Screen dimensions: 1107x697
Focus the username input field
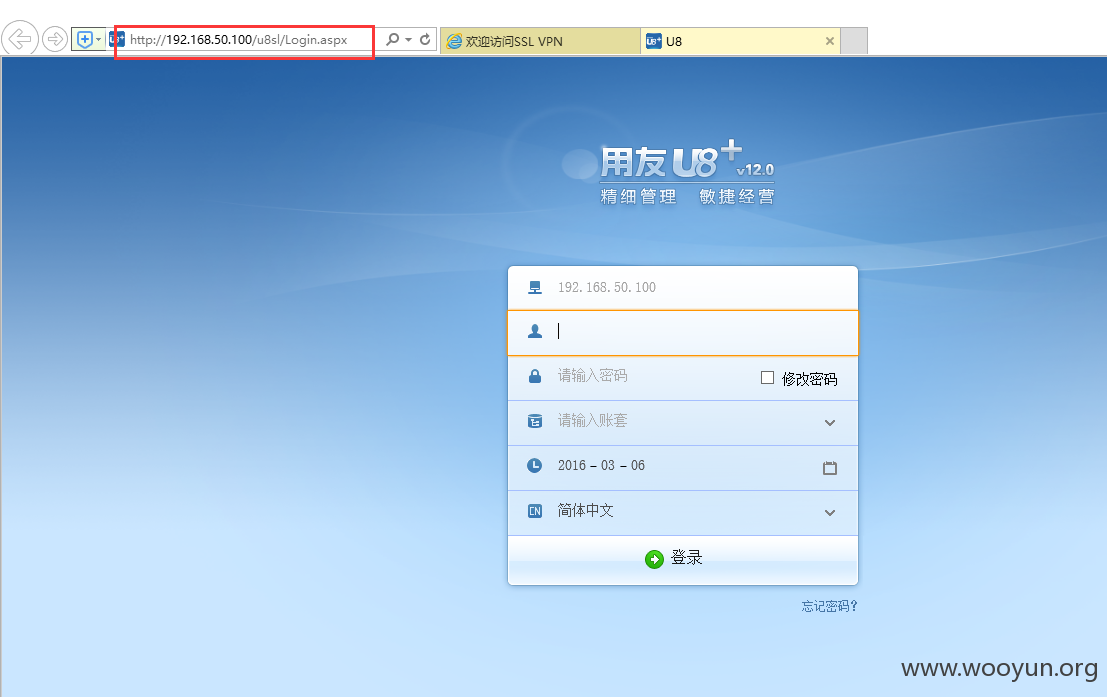point(683,332)
